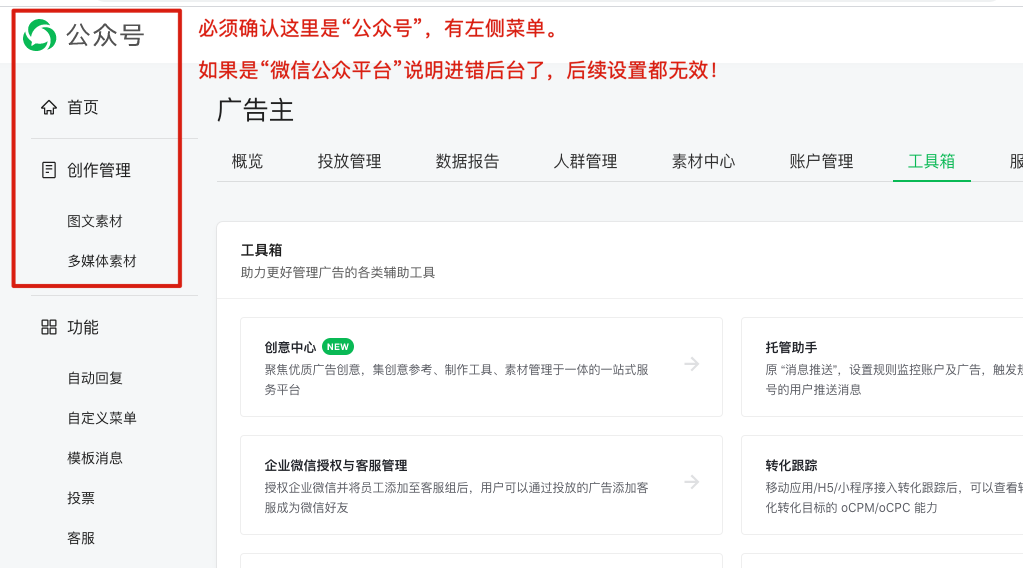Switch to the 人群管理 tab
1023x568 pixels.
pos(585,161)
